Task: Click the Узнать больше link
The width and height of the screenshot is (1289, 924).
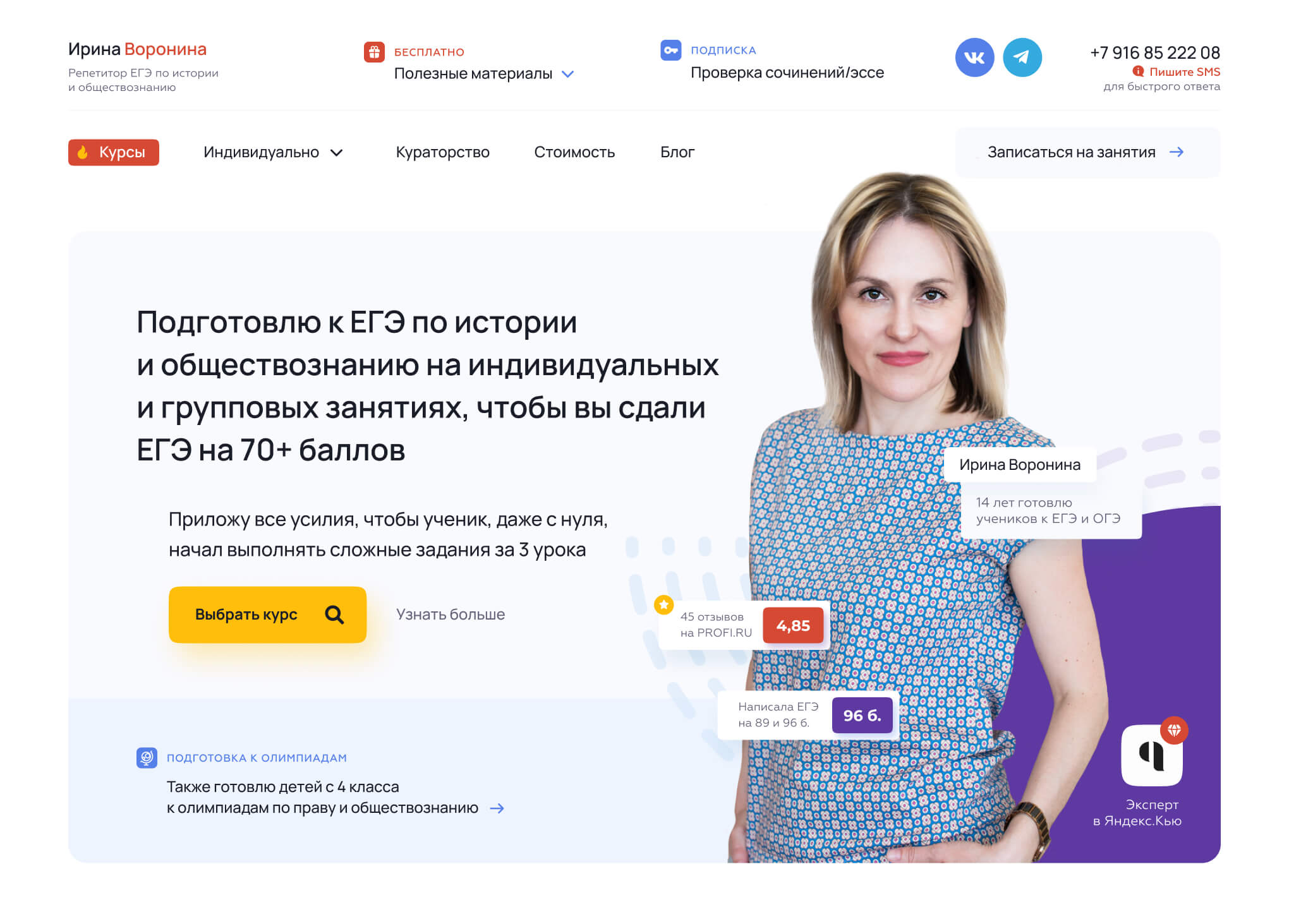Action: (451, 615)
